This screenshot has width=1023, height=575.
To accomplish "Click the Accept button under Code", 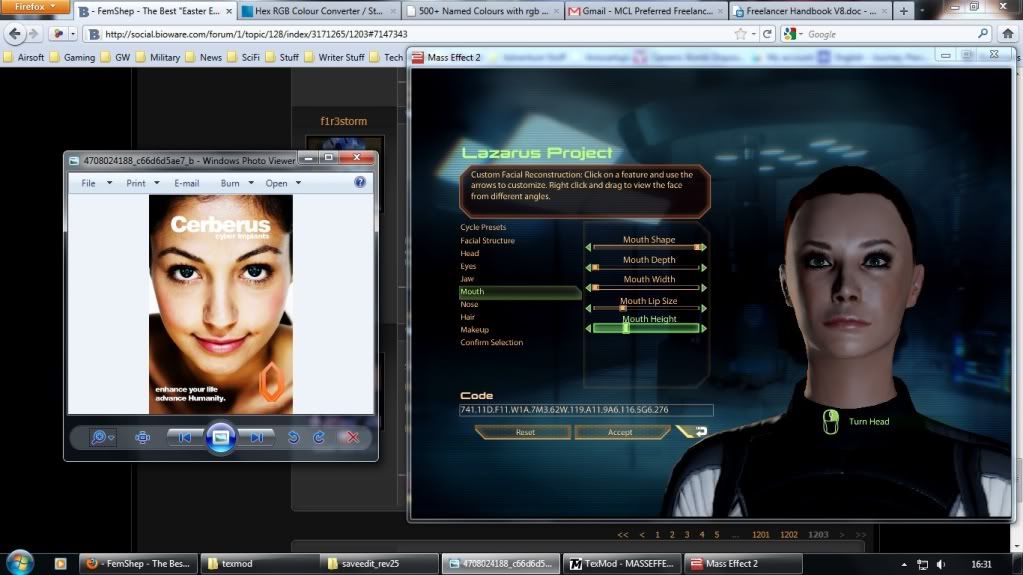I will tap(621, 432).
